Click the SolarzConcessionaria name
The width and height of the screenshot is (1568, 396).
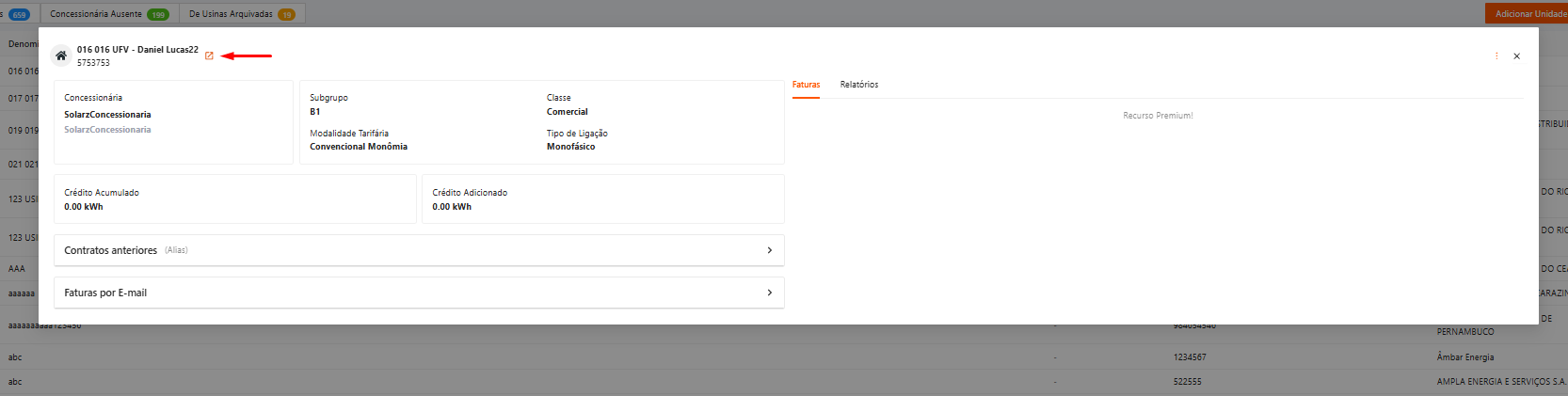coord(107,115)
